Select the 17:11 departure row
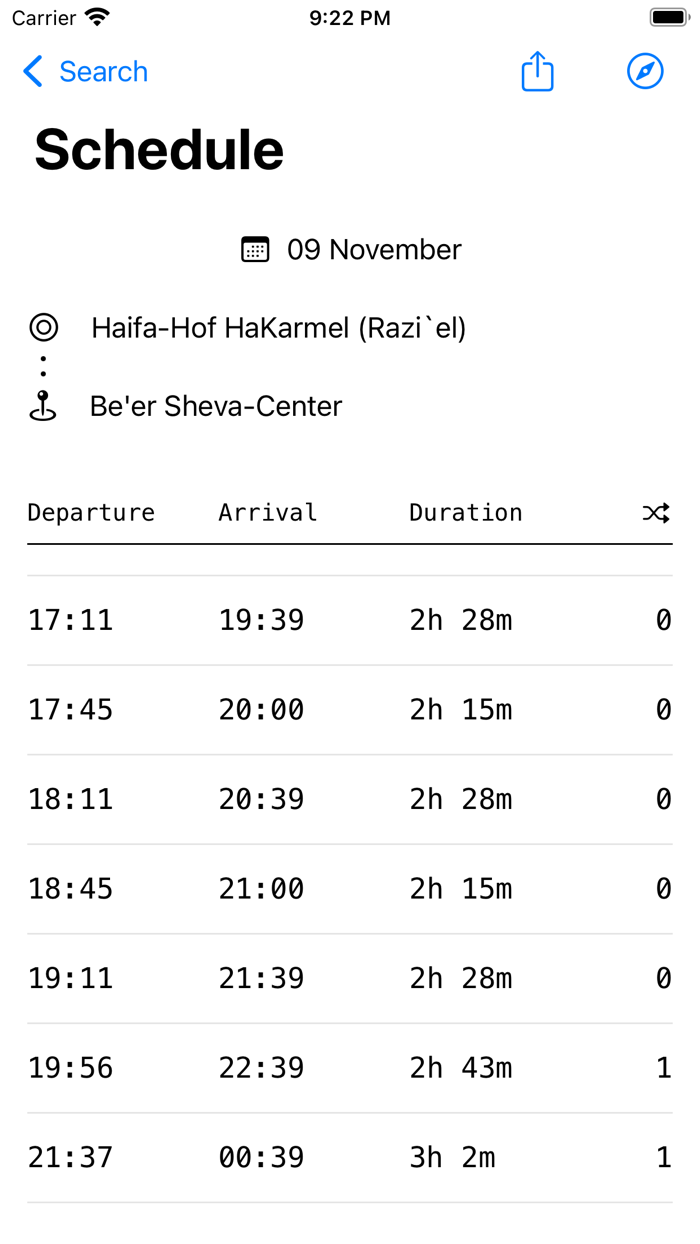The height and width of the screenshot is (1244, 700). point(350,619)
